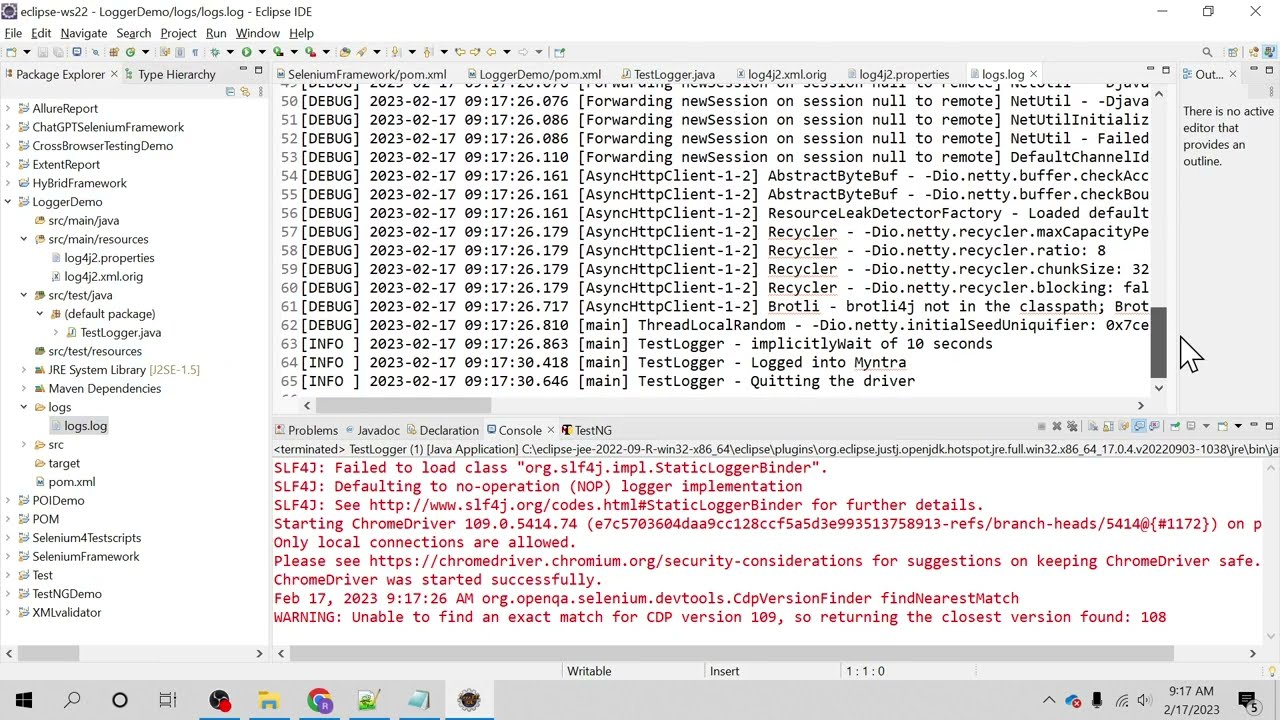The width and height of the screenshot is (1280, 720).
Task: Click the Clear Console icon
Action: tap(1093, 428)
